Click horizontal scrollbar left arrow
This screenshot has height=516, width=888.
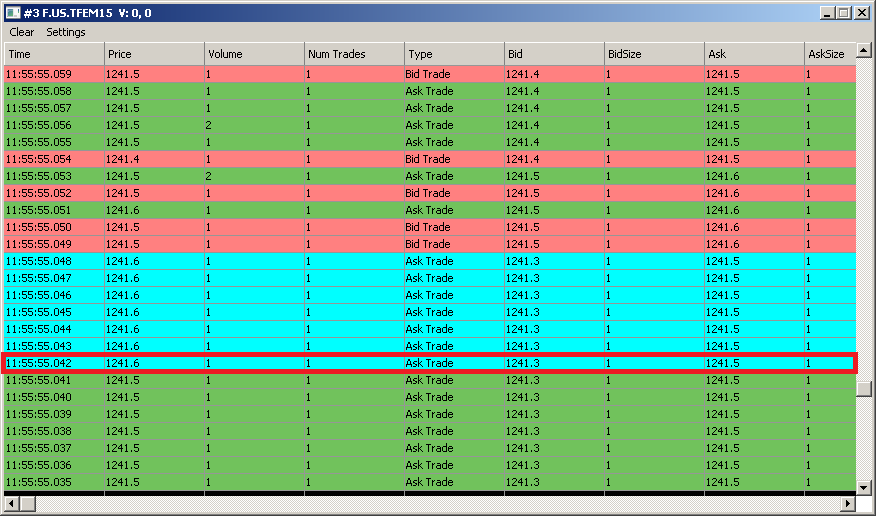click(12, 503)
